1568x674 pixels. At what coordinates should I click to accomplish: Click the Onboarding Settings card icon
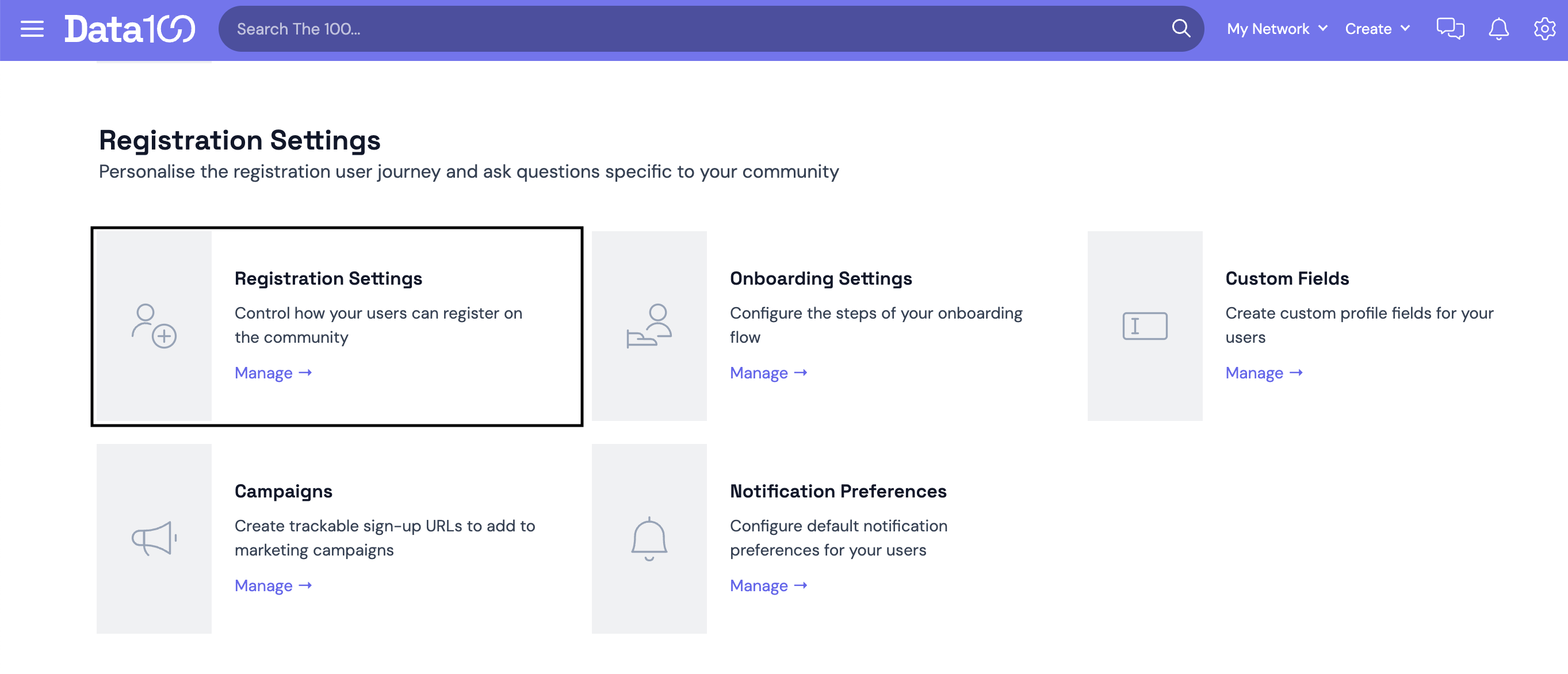649,326
